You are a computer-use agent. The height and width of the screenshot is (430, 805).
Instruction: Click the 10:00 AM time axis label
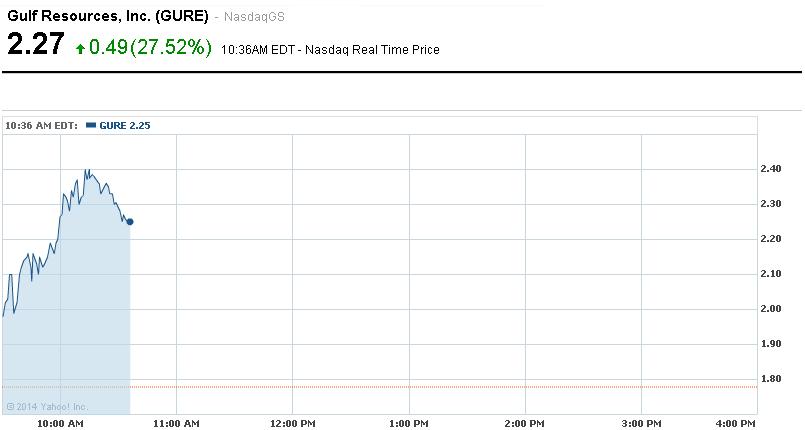[60, 423]
